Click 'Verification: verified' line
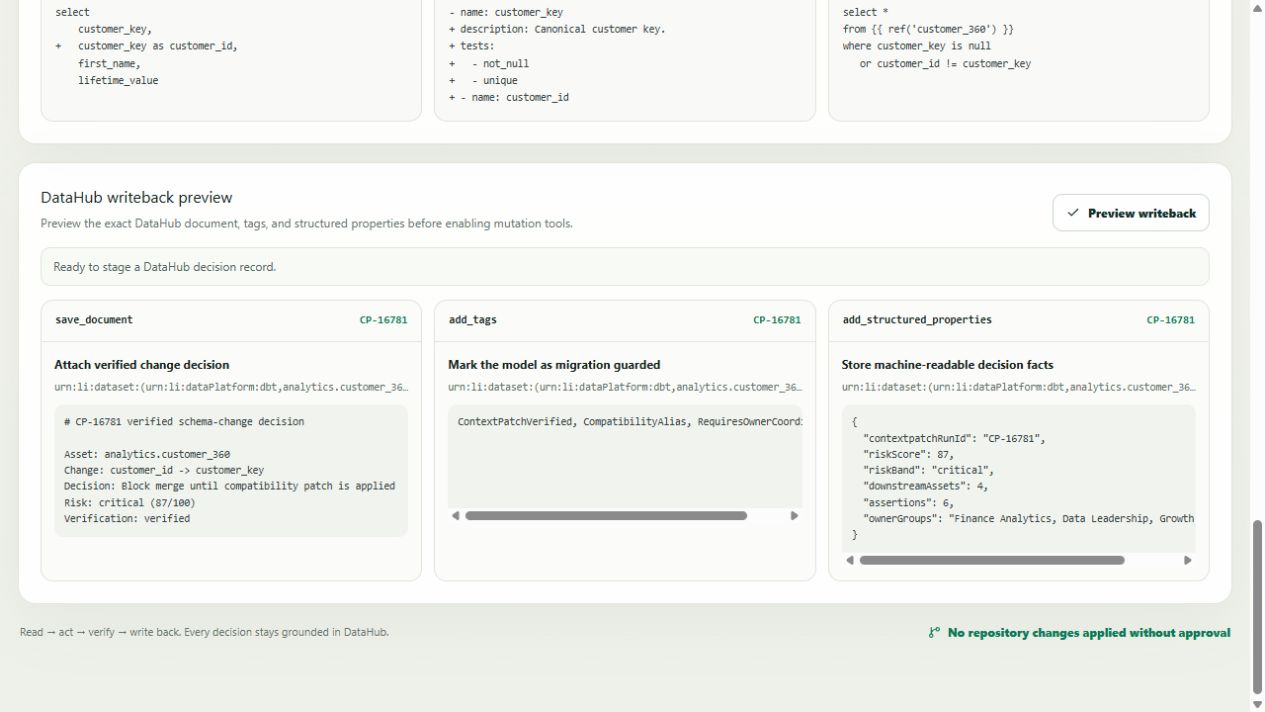1265x712 pixels. click(x=127, y=519)
